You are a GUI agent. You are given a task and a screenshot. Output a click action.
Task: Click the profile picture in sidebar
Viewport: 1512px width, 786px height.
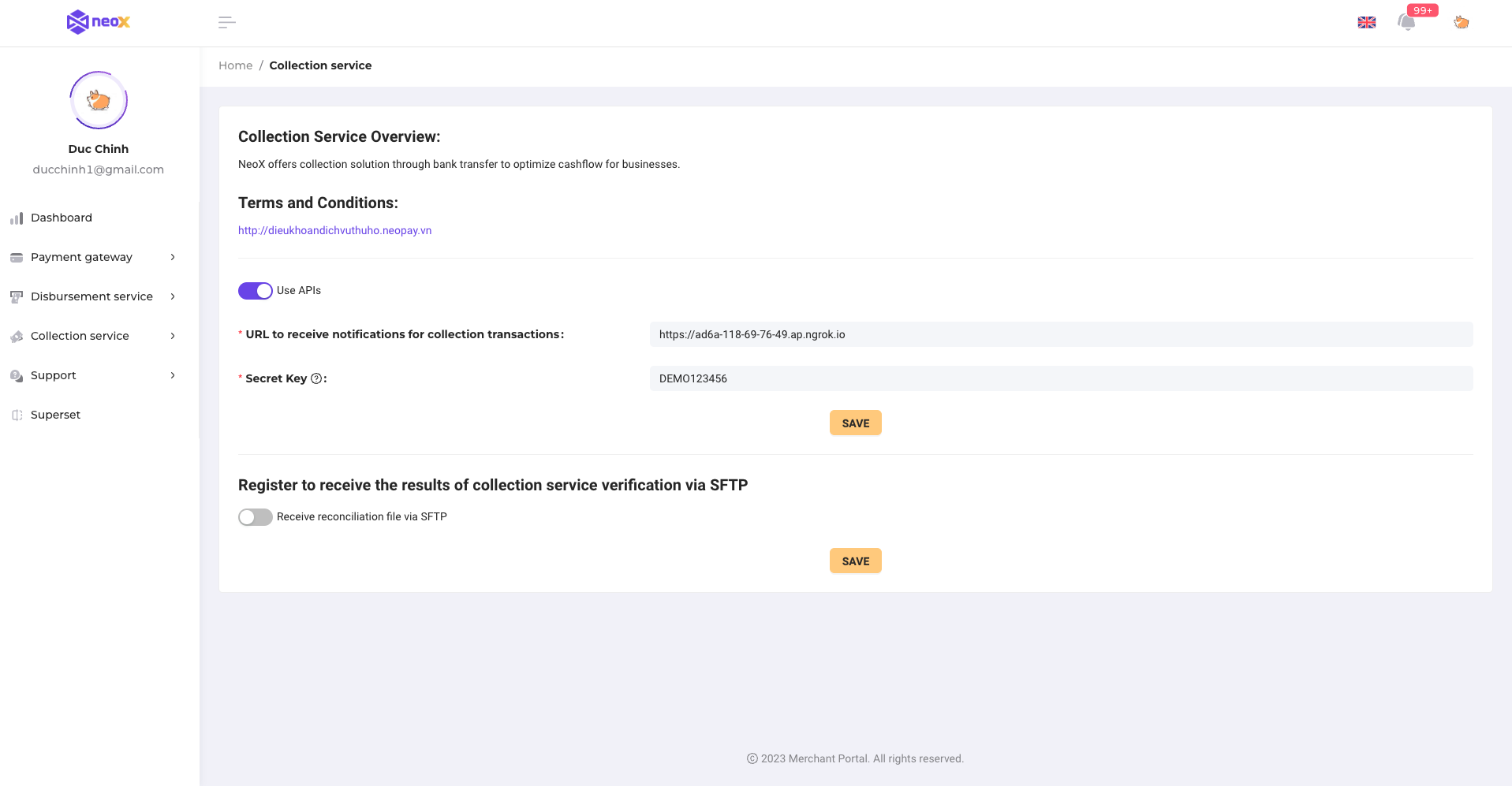(99, 100)
